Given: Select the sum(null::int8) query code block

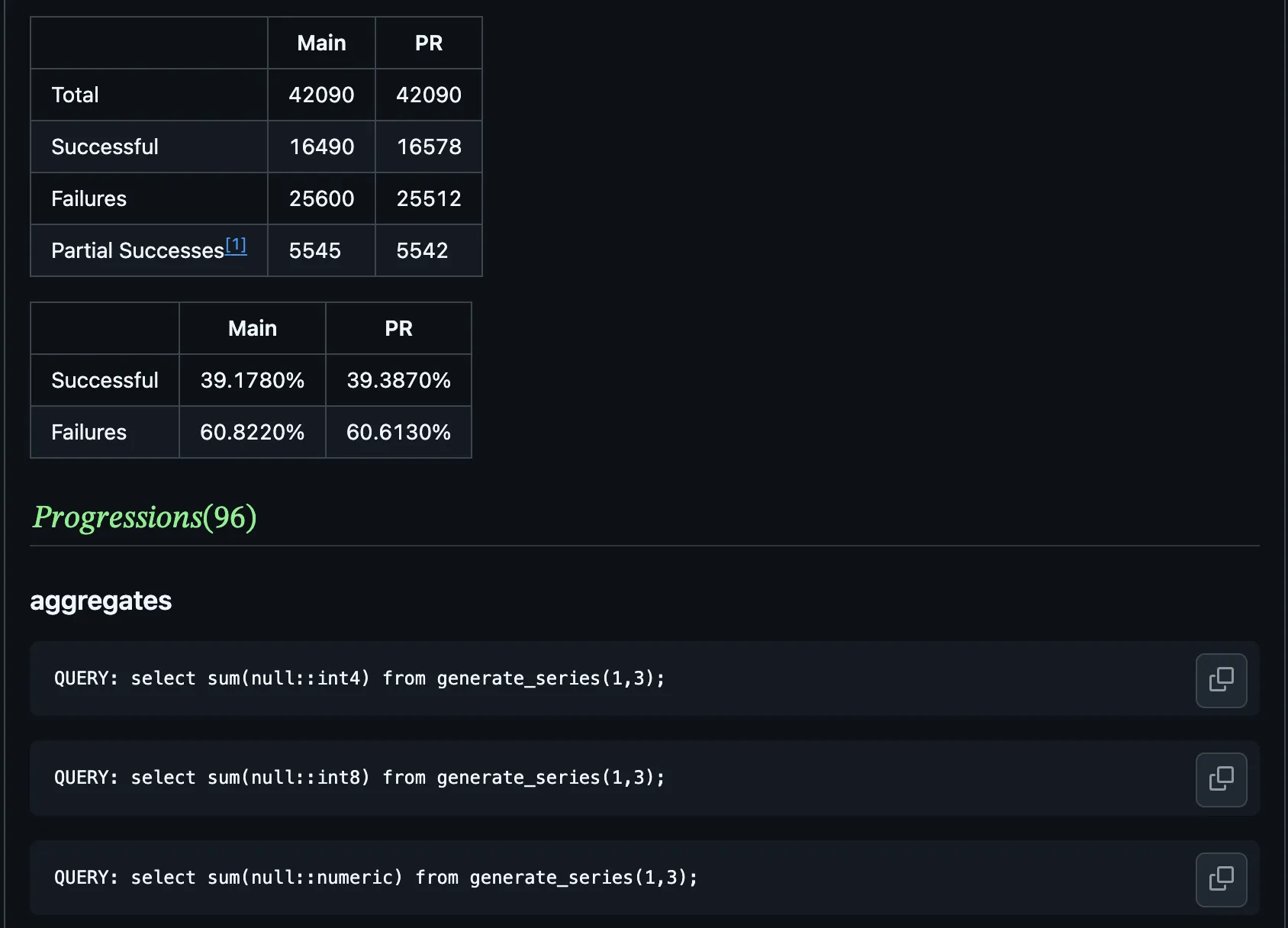Looking at the screenshot, I should (x=359, y=778).
